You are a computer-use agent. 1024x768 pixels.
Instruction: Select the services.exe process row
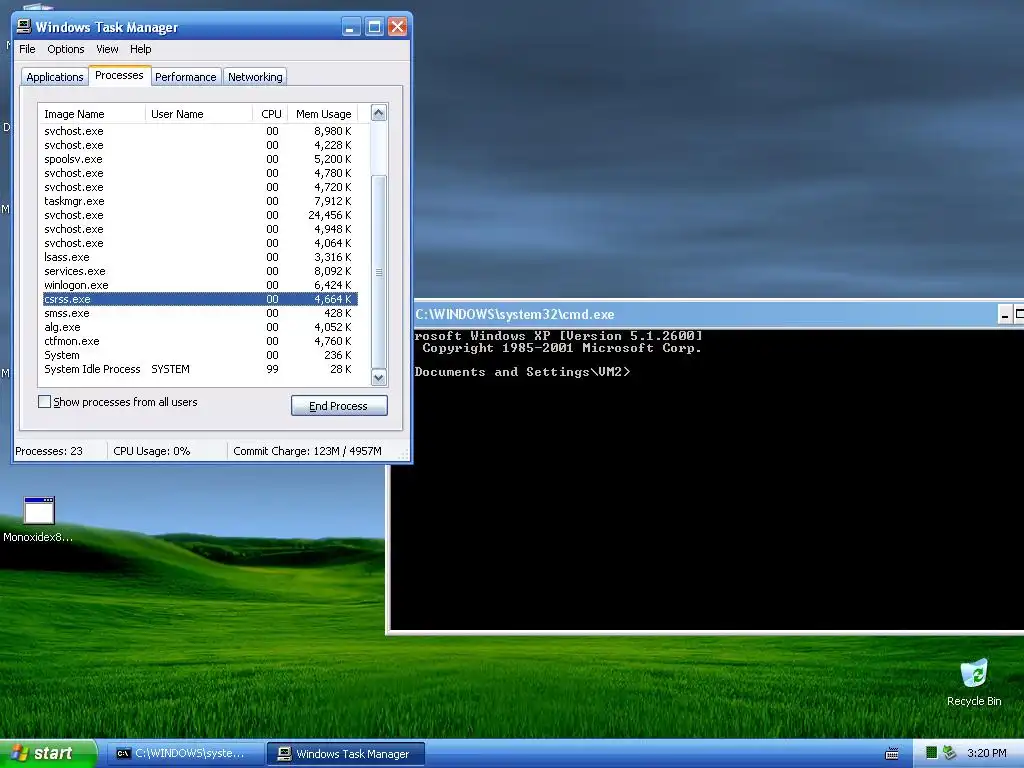click(x=200, y=271)
